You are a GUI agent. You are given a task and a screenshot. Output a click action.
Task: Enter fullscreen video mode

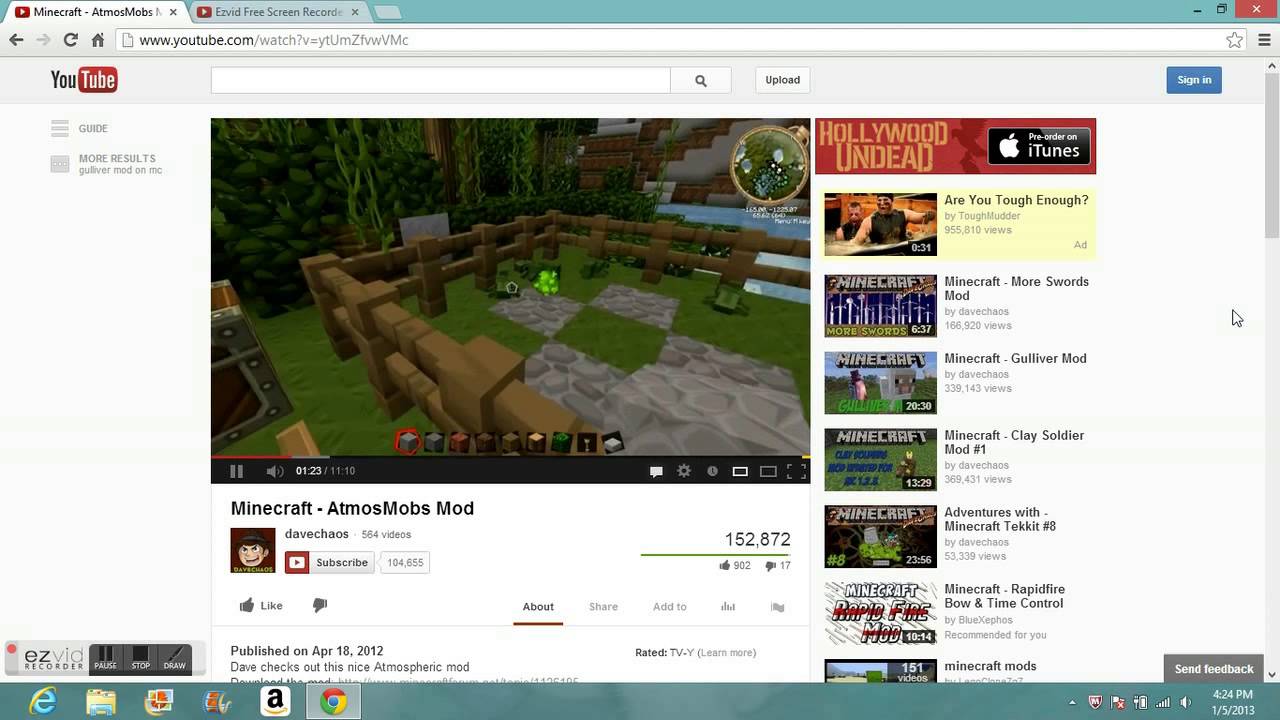click(x=796, y=471)
